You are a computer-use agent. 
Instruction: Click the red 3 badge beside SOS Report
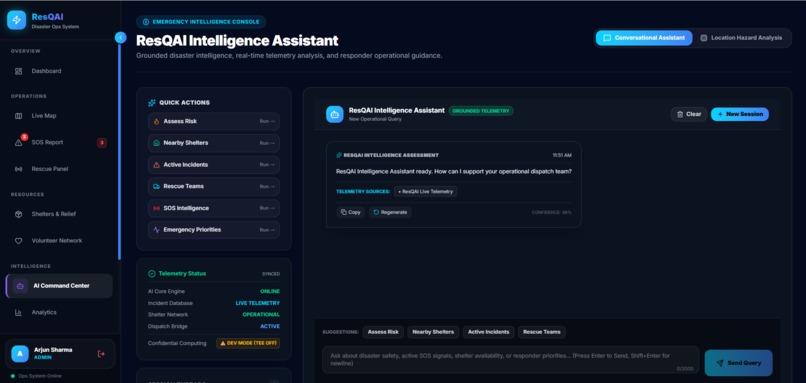click(102, 142)
